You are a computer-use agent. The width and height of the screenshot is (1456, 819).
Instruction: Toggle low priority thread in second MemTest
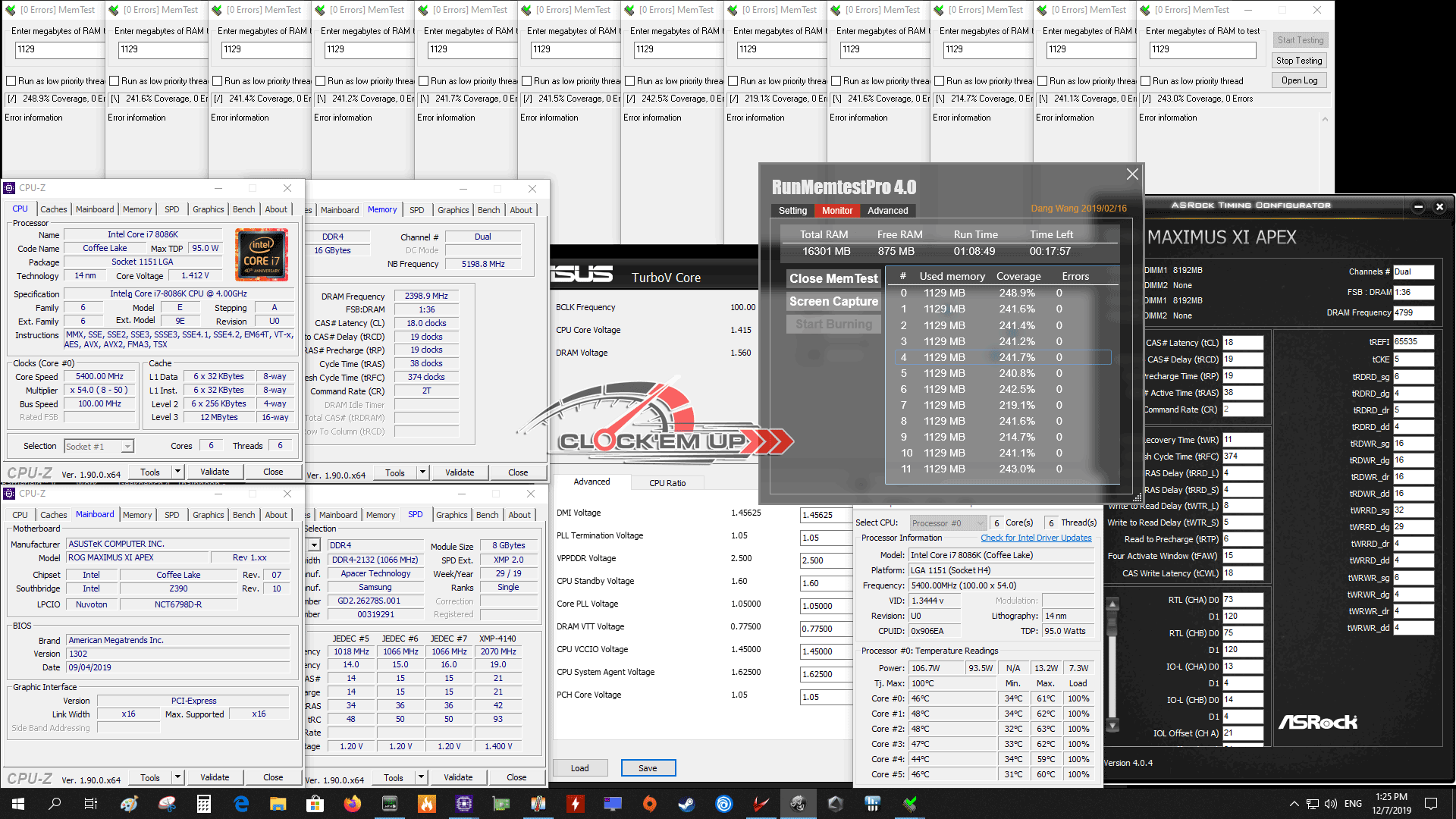click(x=115, y=81)
